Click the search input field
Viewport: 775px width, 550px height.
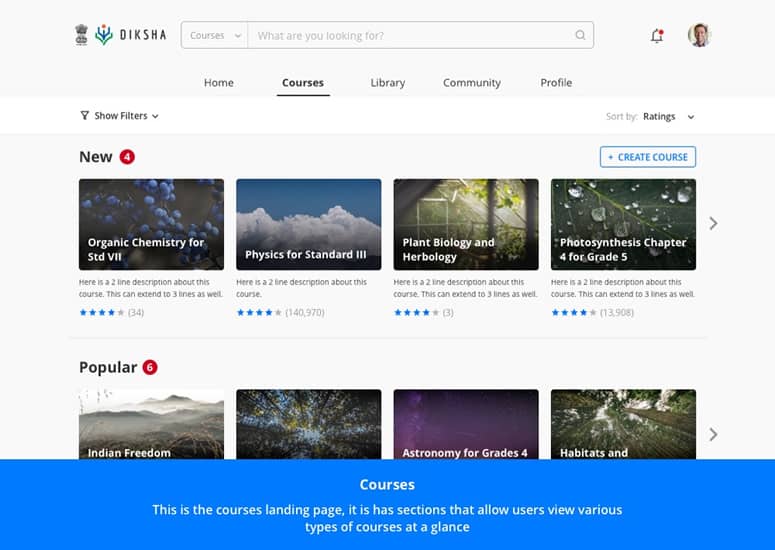point(410,36)
